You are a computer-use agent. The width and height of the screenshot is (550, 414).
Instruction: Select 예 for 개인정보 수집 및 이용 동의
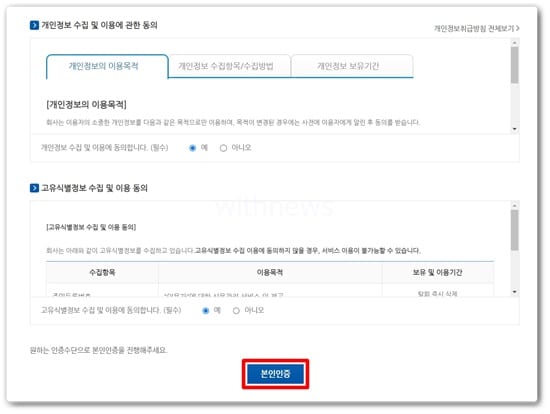point(192,148)
